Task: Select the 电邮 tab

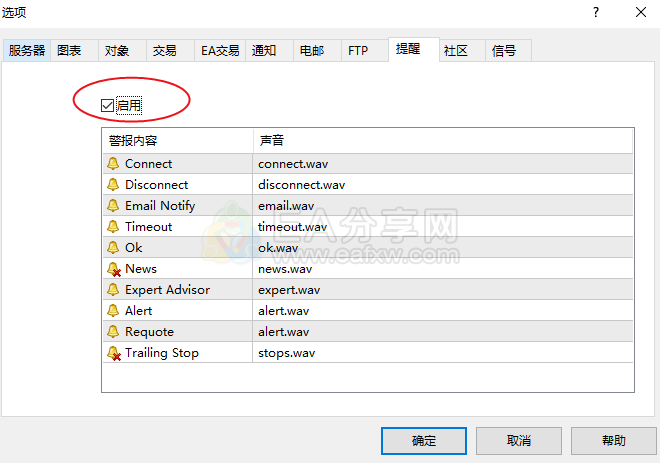Action: tap(317, 51)
